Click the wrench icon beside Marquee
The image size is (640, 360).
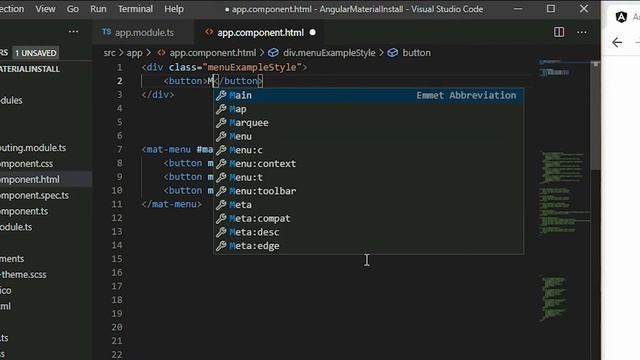[x=221, y=122]
